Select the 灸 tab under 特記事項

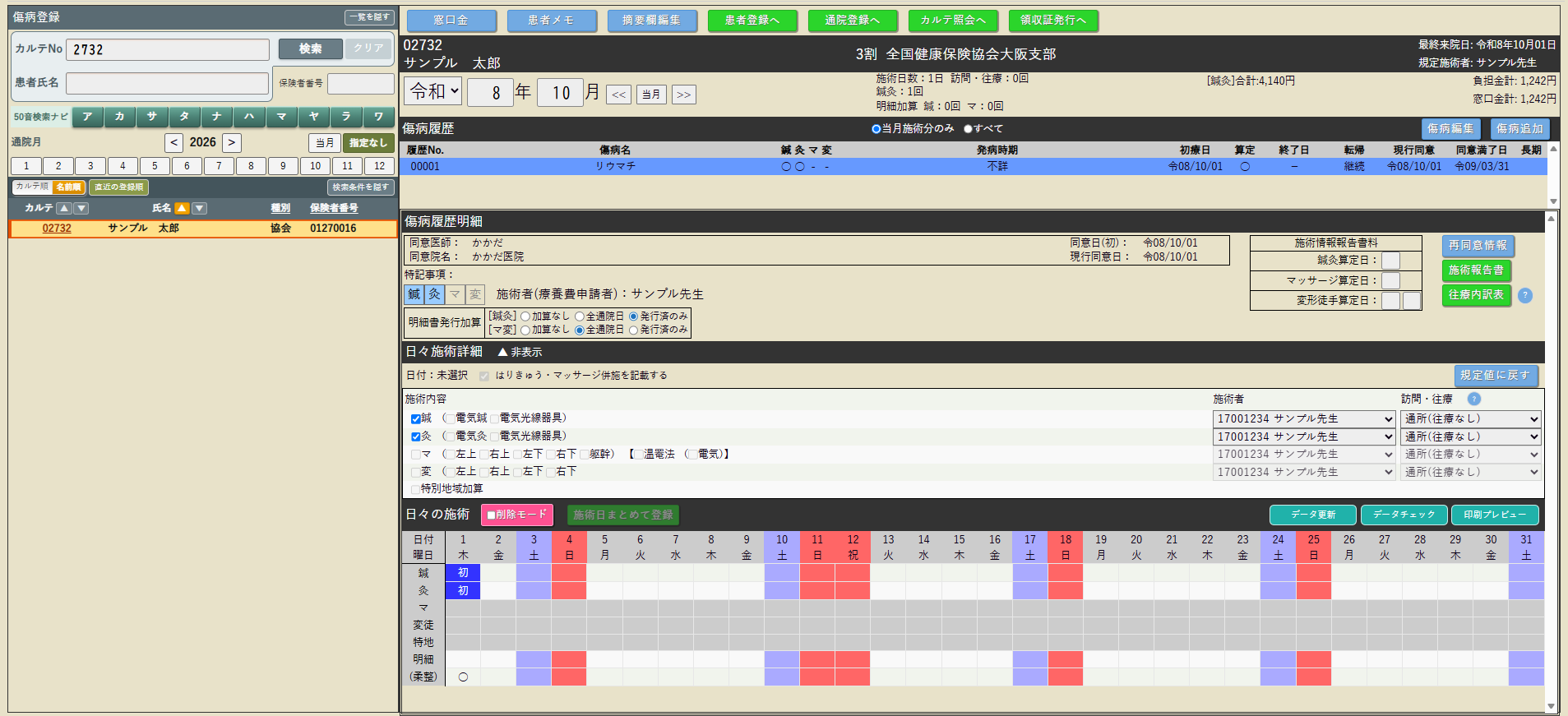tap(434, 294)
